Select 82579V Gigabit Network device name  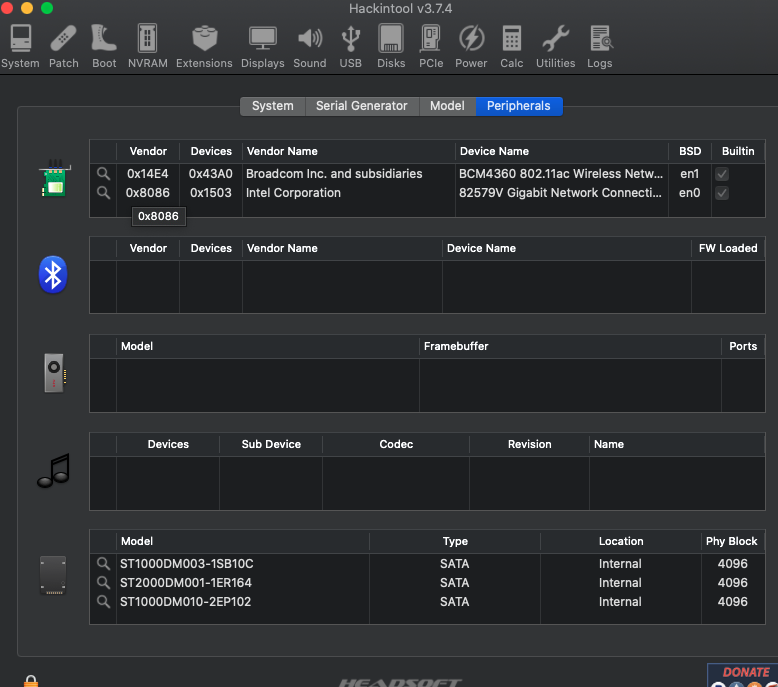click(560, 192)
